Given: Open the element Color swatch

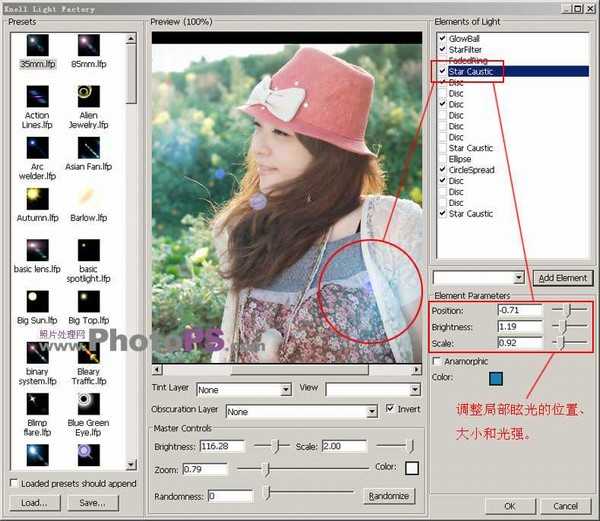Looking at the screenshot, I should [x=497, y=378].
